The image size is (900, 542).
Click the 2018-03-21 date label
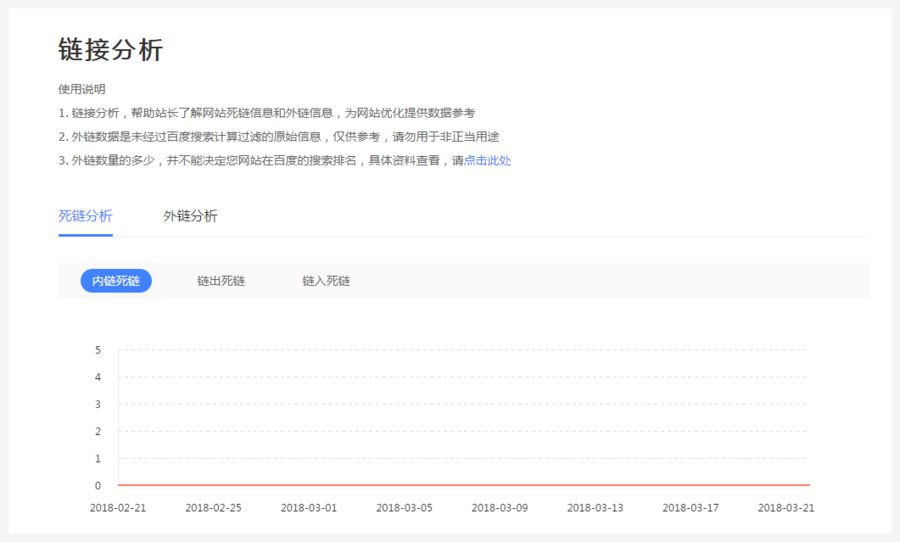click(x=786, y=507)
